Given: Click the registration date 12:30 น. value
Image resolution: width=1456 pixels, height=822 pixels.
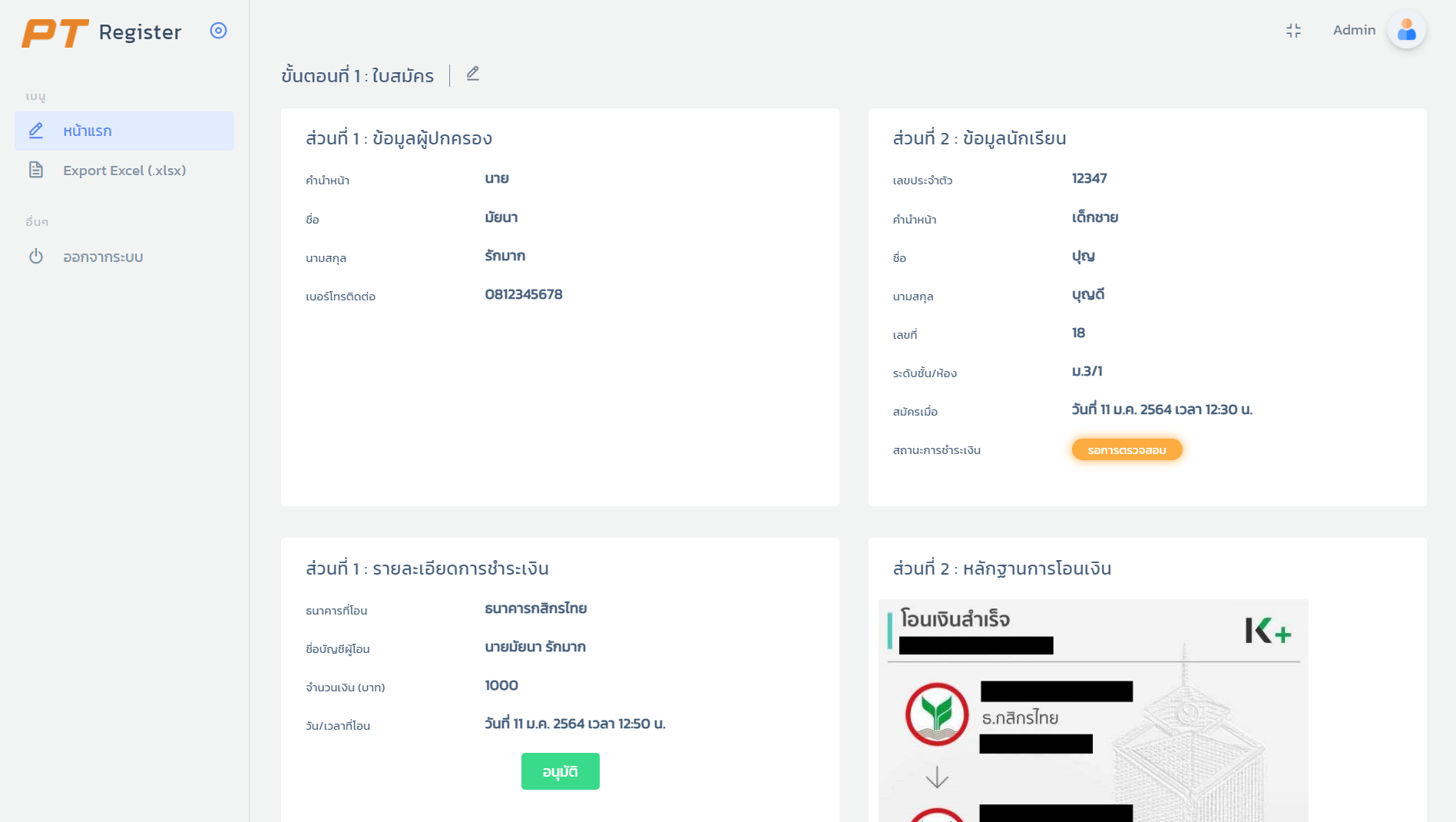Looking at the screenshot, I should [x=1163, y=410].
